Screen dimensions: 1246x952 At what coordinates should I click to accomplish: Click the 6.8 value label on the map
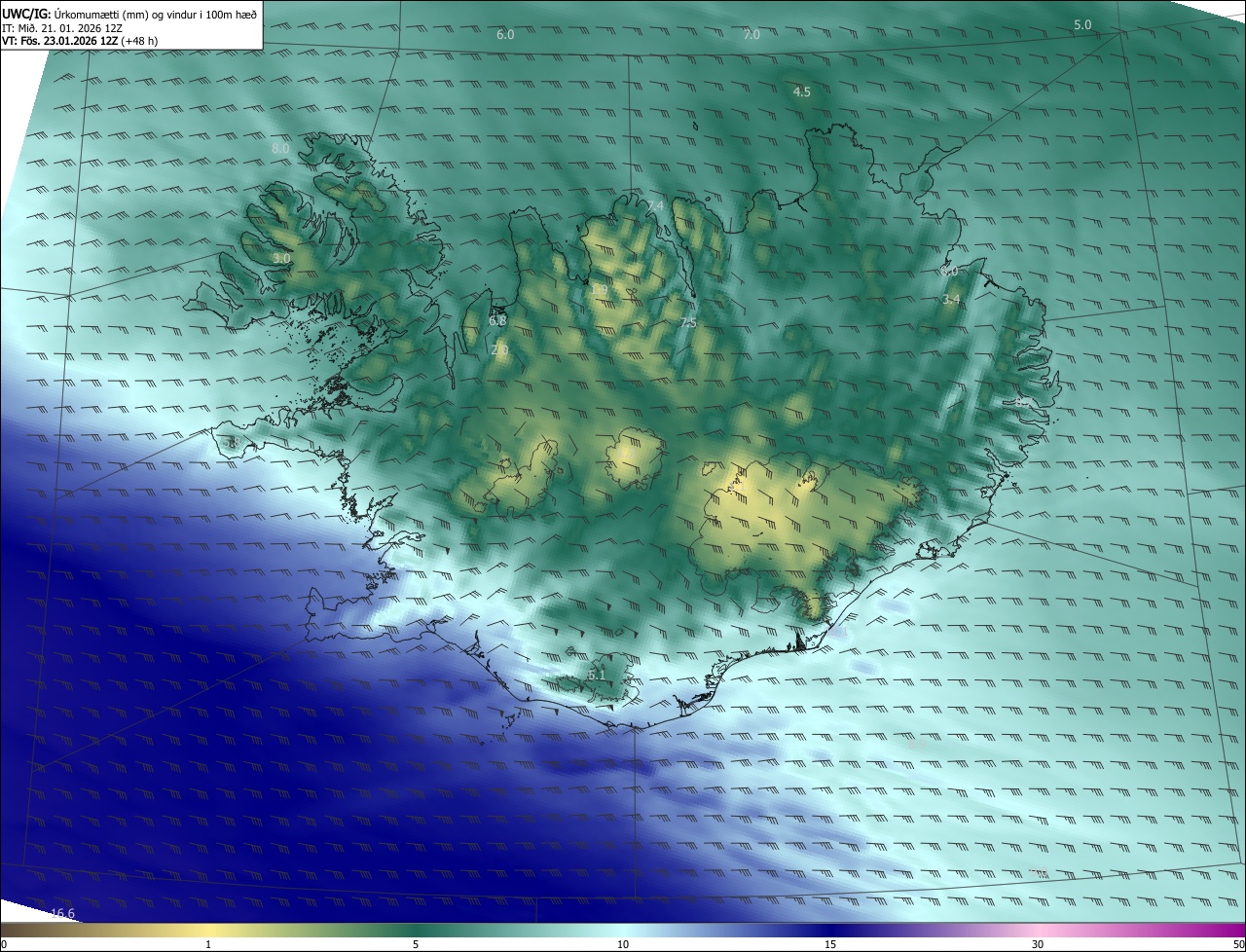[x=498, y=320]
